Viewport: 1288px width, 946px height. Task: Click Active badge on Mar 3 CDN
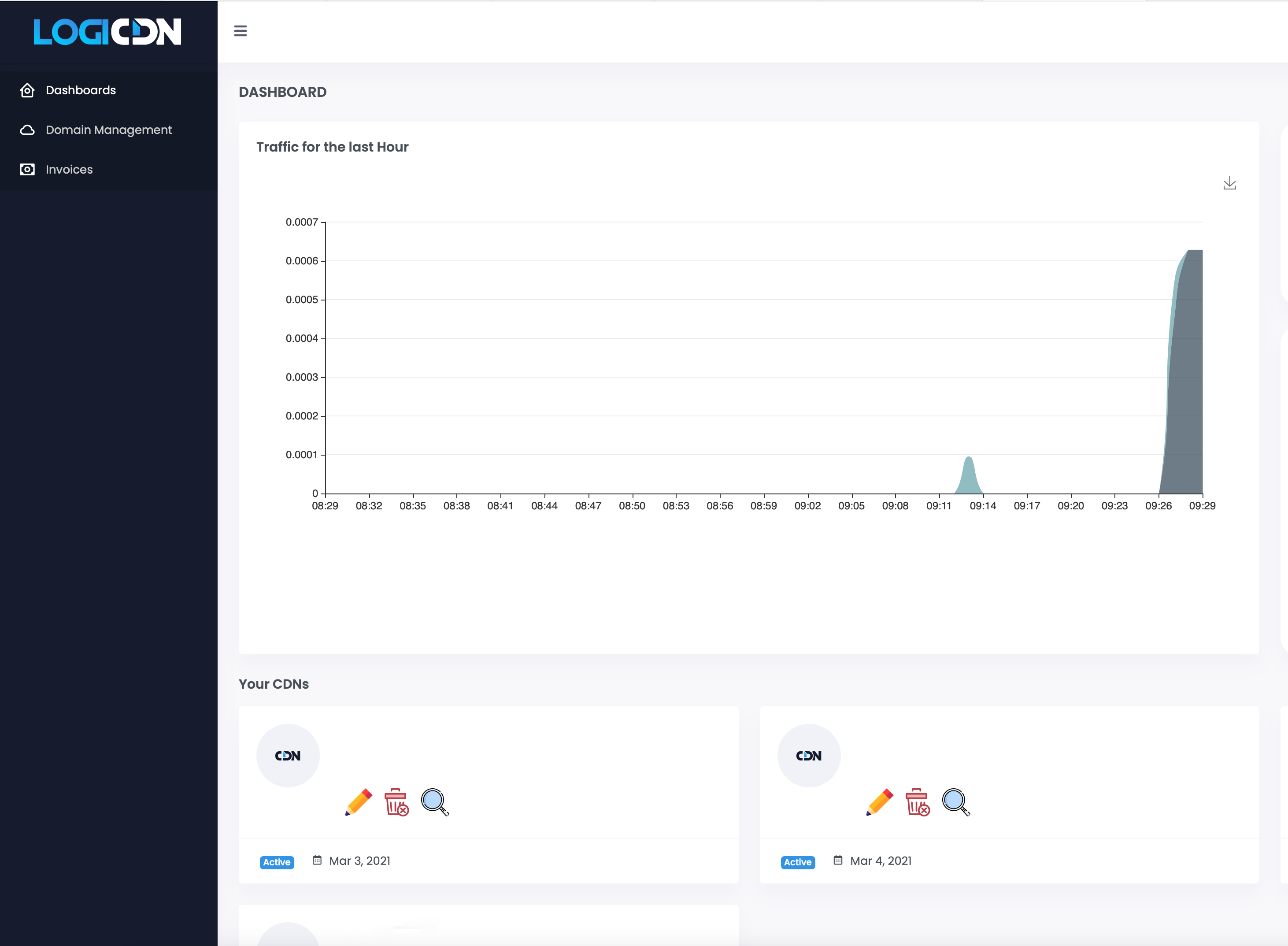pos(277,862)
